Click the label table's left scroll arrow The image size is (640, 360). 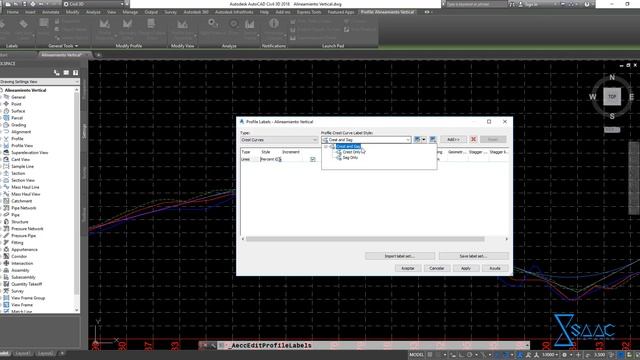tap(243, 239)
